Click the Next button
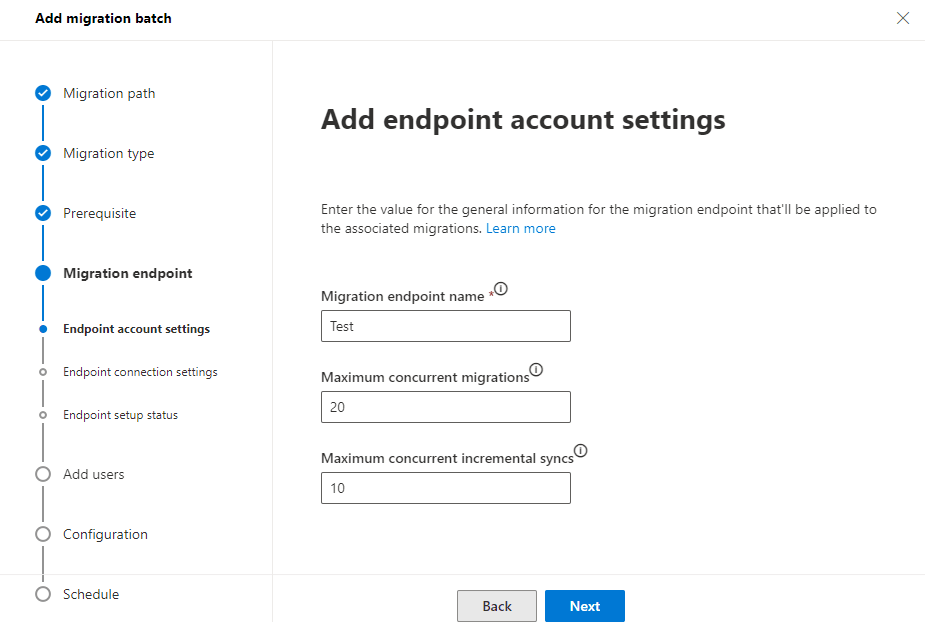The height and width of the screenshot is (627, 925). click(585, 606)
